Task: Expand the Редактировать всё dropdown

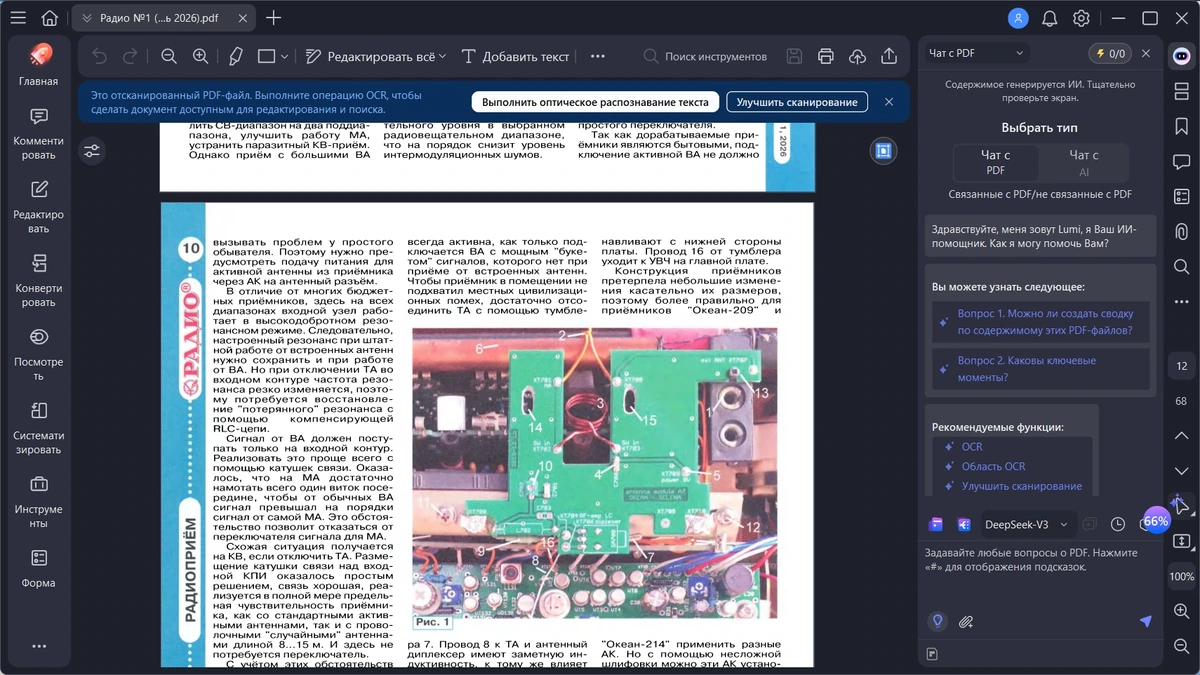Action: (376, 57)
